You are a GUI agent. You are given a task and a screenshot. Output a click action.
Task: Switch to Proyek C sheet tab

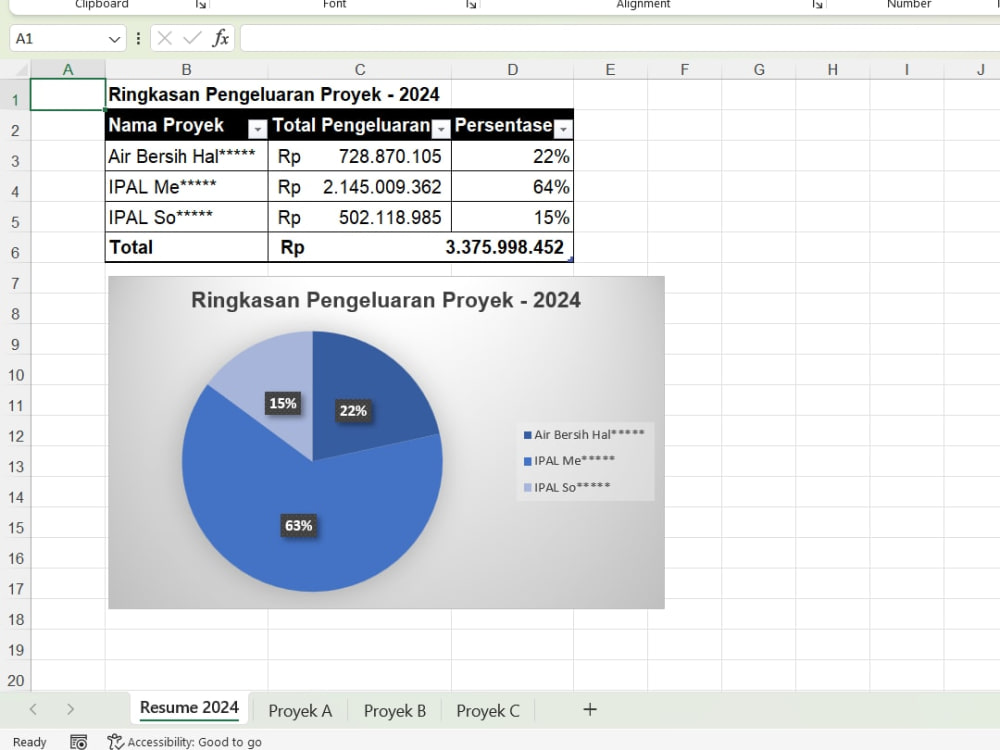(x=488, y=710)
